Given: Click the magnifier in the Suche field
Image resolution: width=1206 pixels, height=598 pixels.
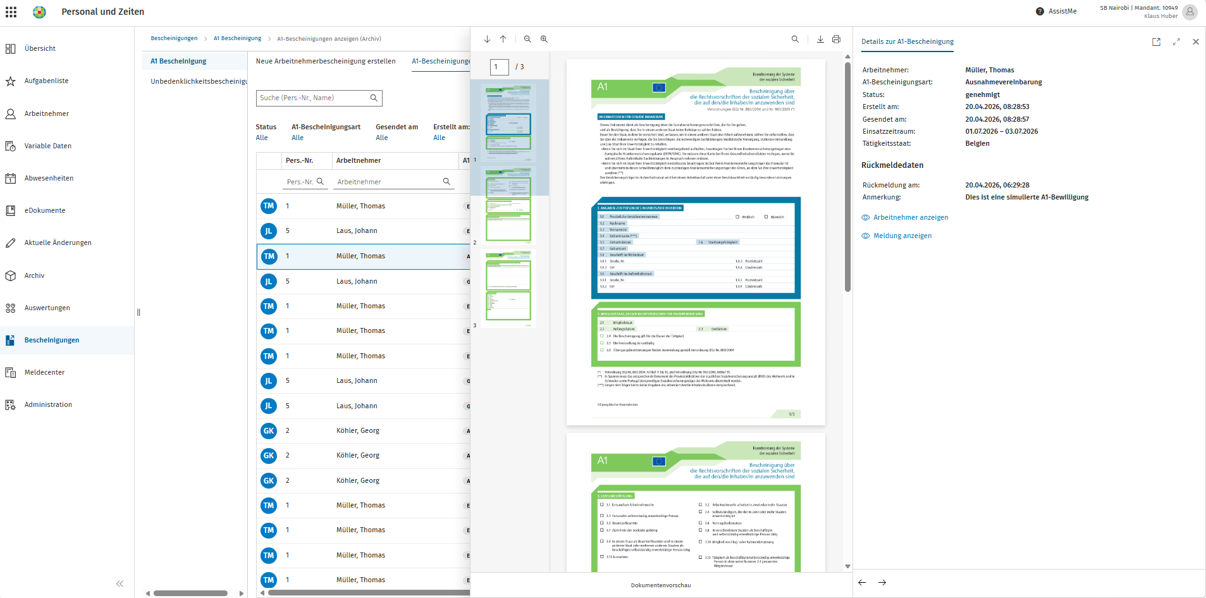Looking at the screenshot, I should click(x=374, y=98).
